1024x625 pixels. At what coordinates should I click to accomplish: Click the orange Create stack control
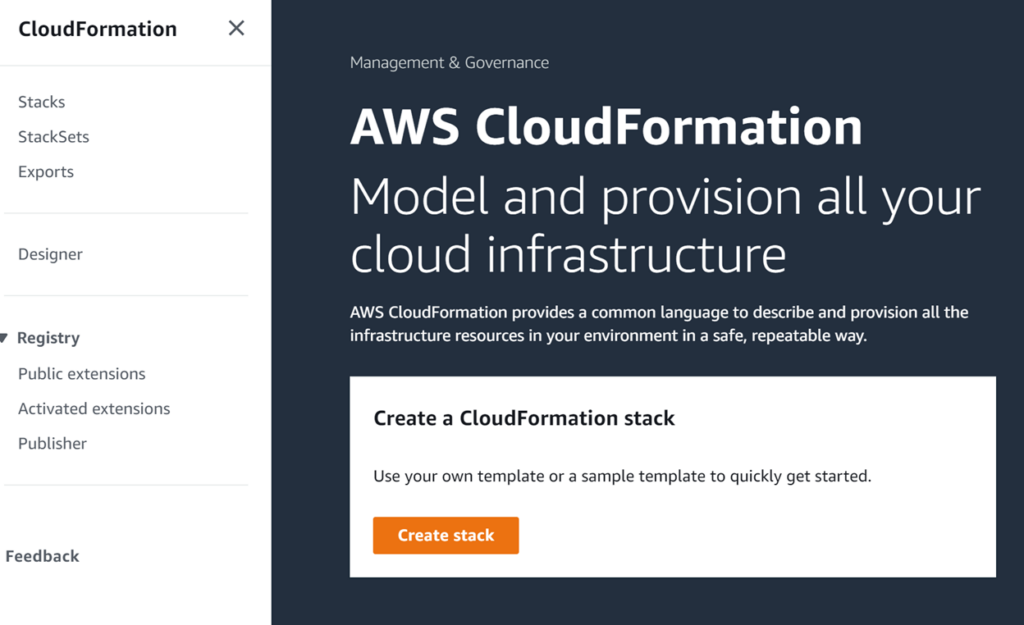click(445, 535)
